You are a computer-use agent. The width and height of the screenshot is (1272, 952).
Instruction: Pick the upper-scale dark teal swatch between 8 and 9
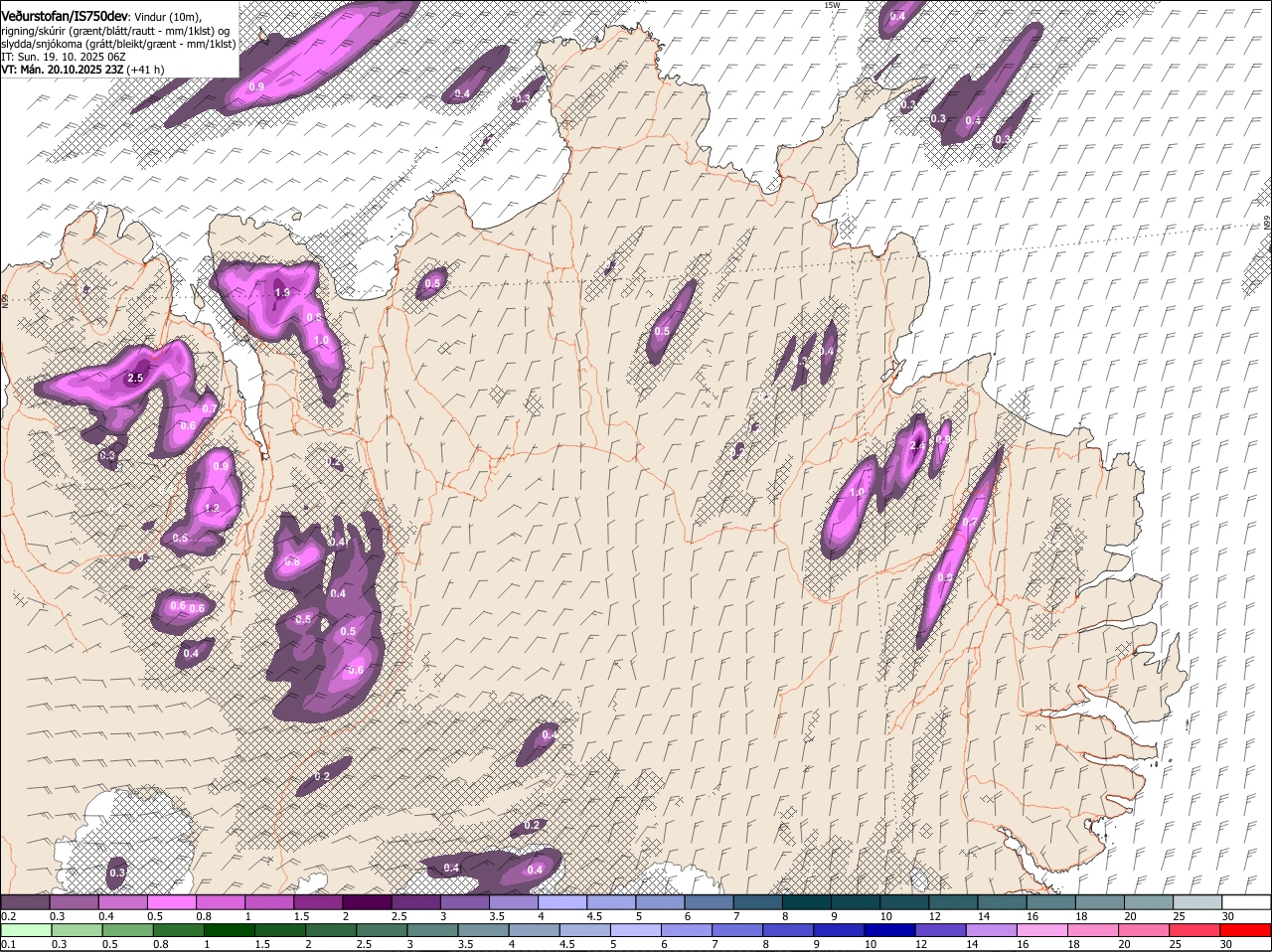point(806,901)
